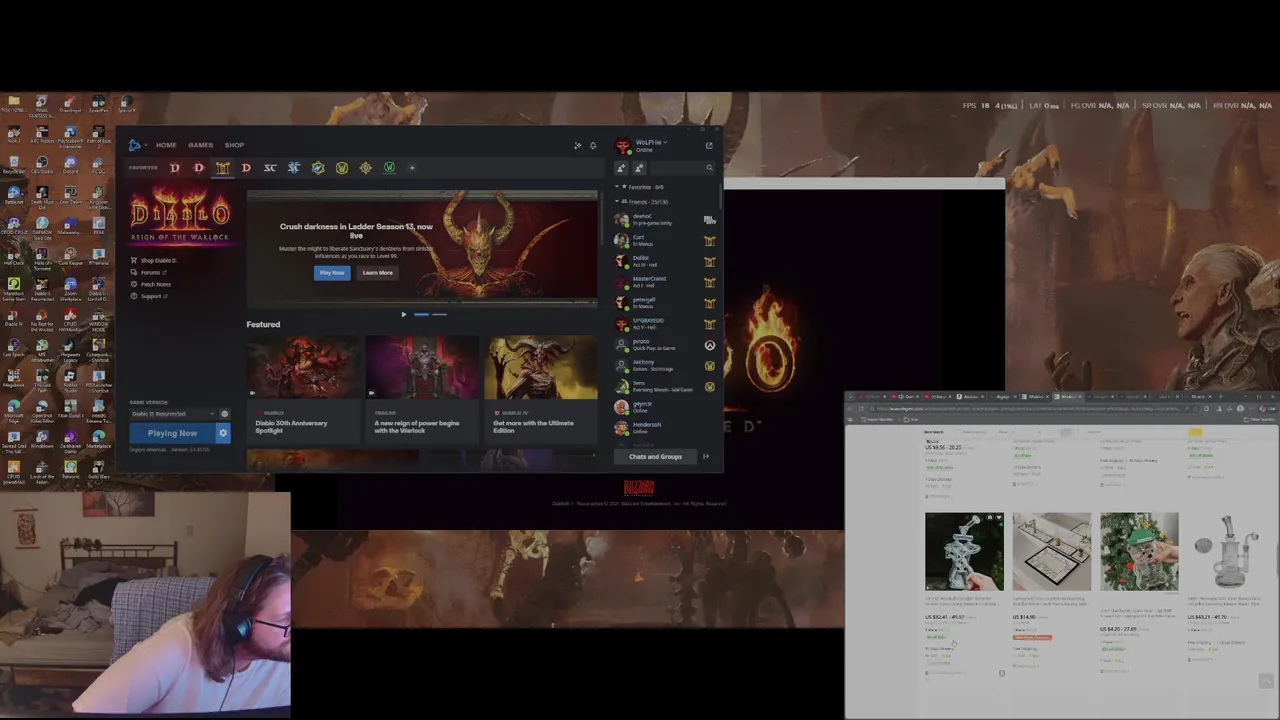Click the region globe icon
Viewport: 1280px width, 720px height.
[224, 414]
